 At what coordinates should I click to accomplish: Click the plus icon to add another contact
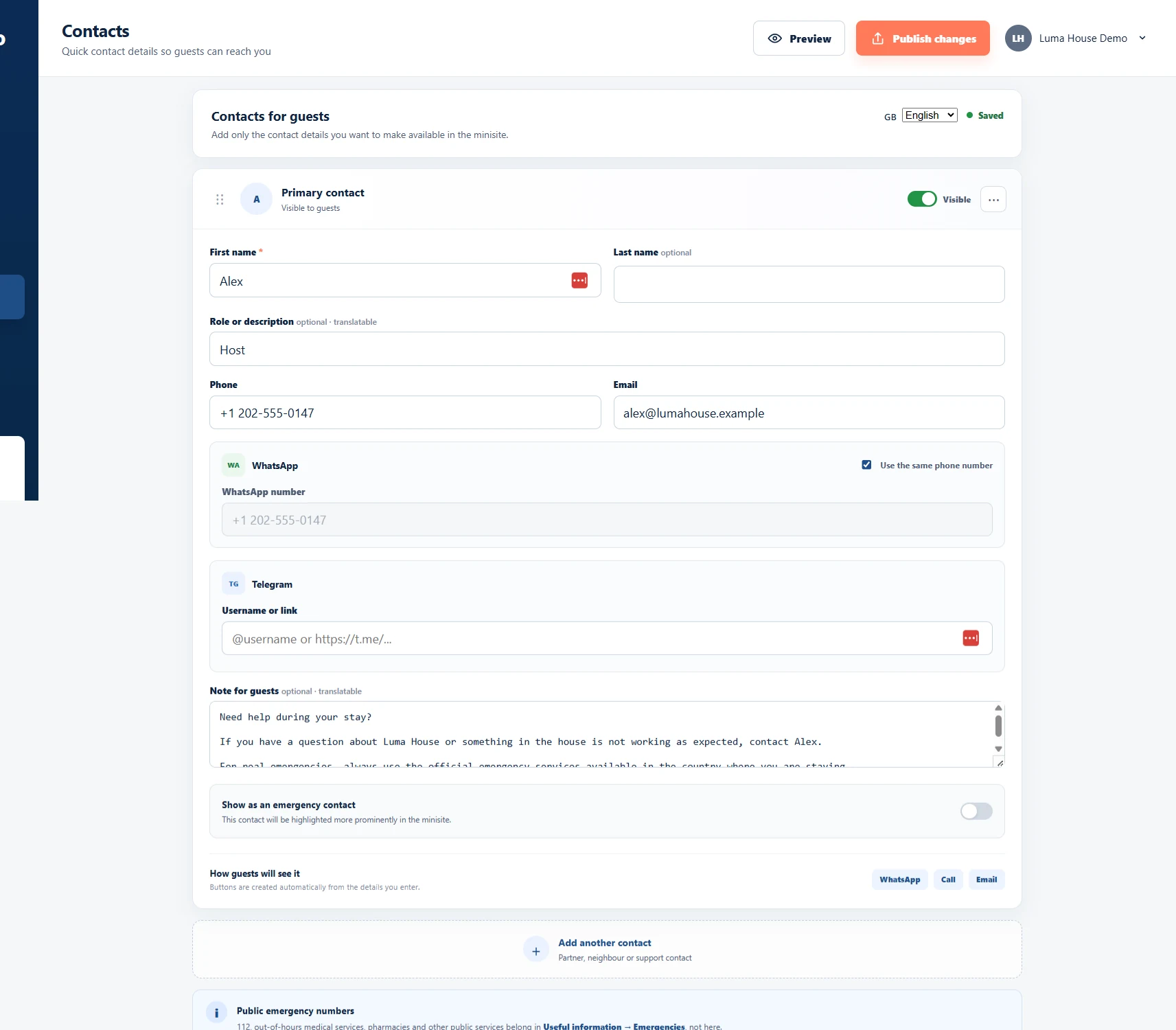(536, 950)
